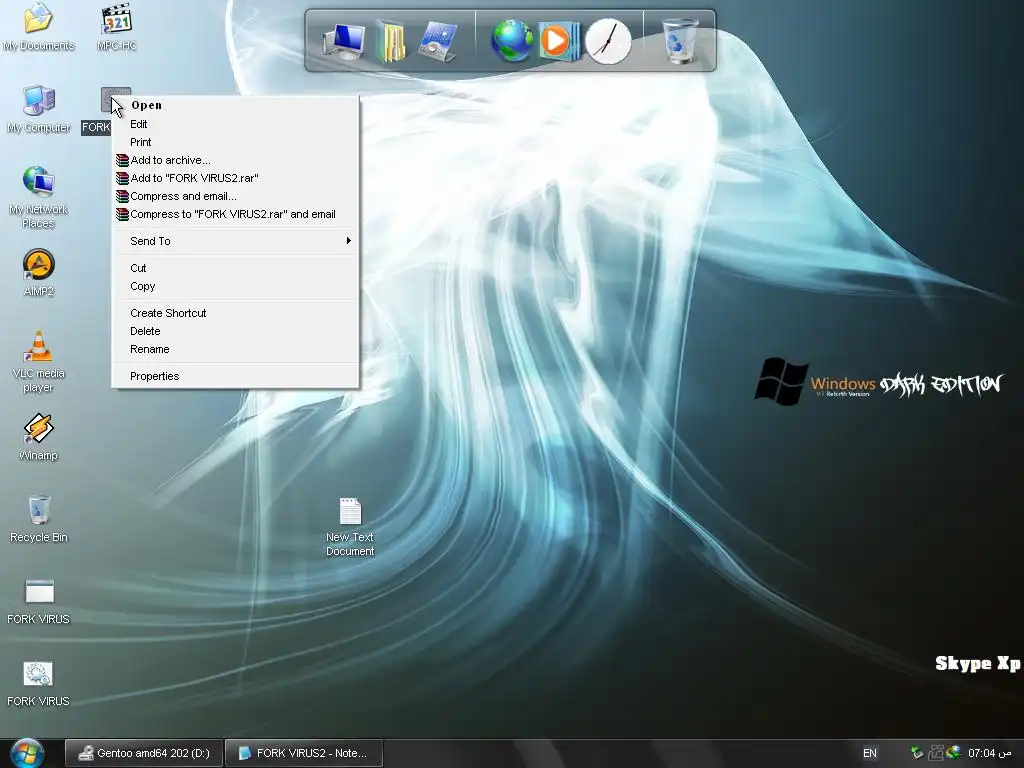Launch the orange play media dock icon

[x=559, y=41]
